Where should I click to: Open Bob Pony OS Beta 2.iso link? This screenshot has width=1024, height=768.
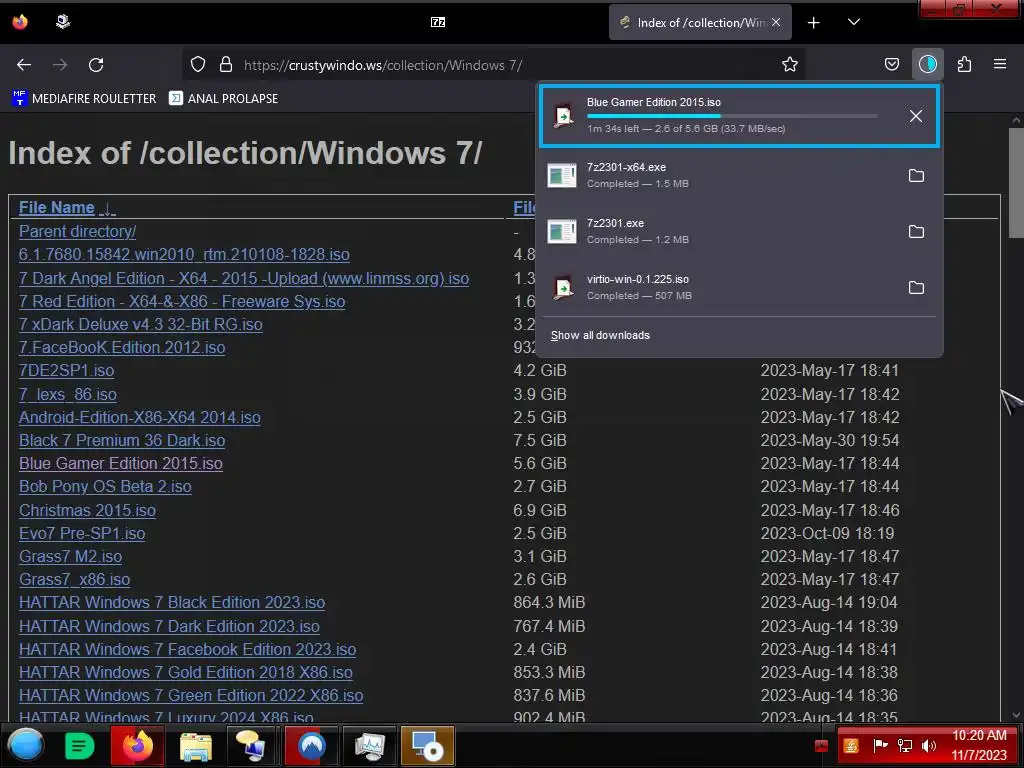coord(105,487)
